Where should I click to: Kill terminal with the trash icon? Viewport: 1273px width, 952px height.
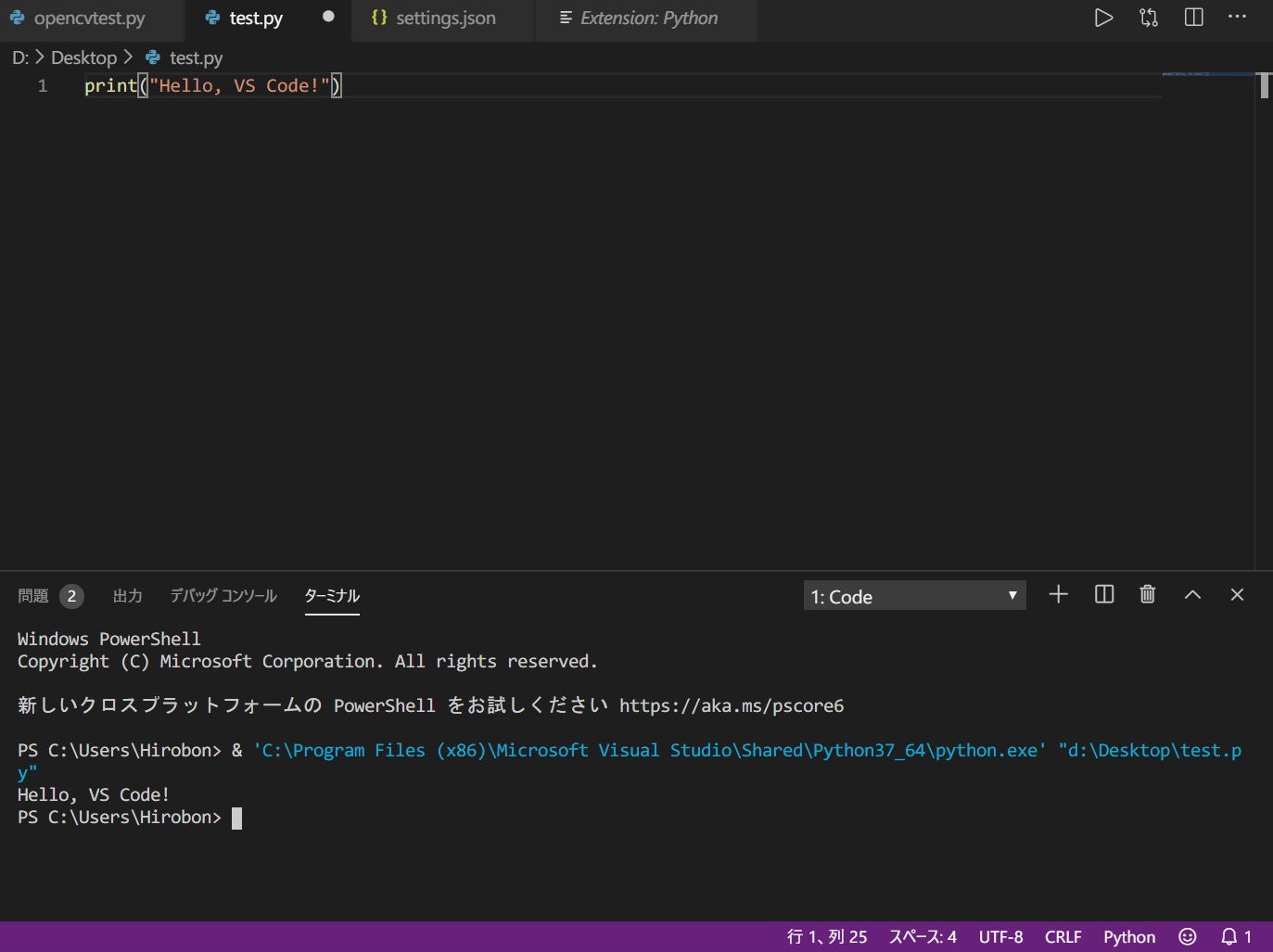point(1147,594)
